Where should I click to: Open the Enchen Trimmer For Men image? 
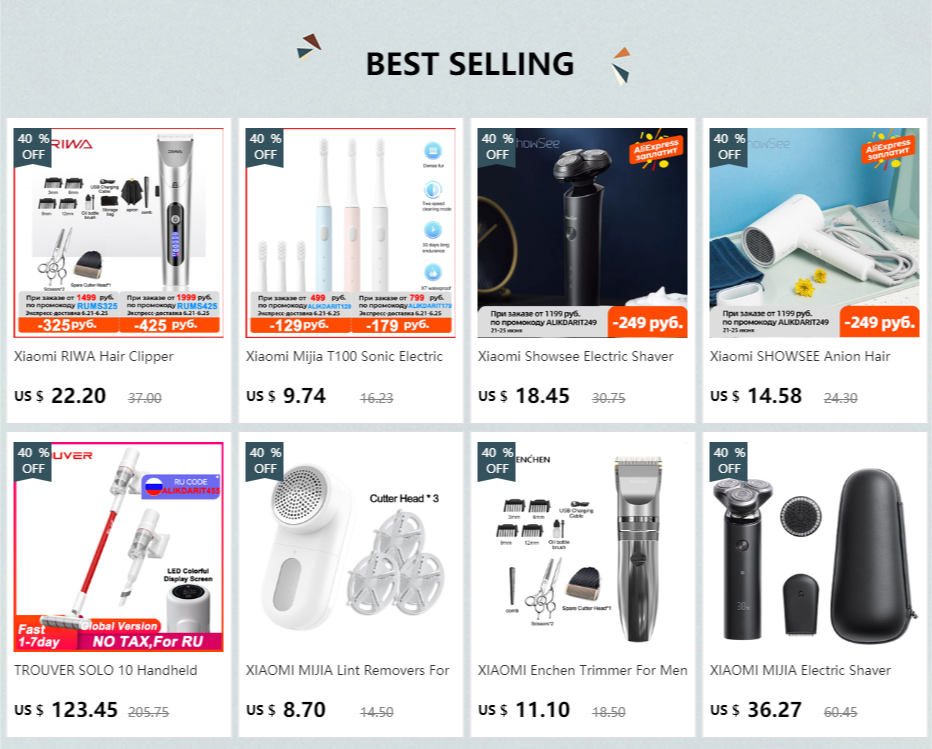tap(582, 547)
